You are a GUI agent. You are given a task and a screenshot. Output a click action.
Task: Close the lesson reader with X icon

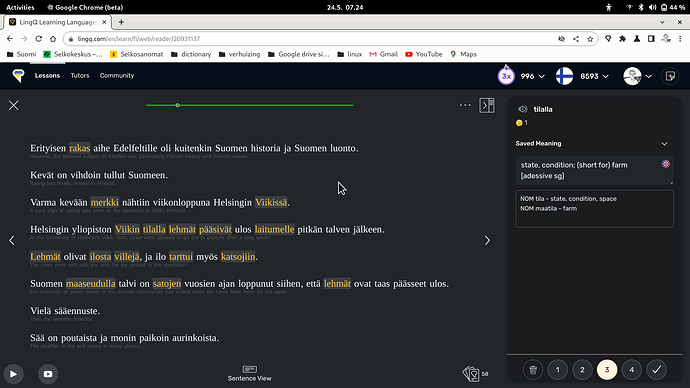click(x=14, y=106)
